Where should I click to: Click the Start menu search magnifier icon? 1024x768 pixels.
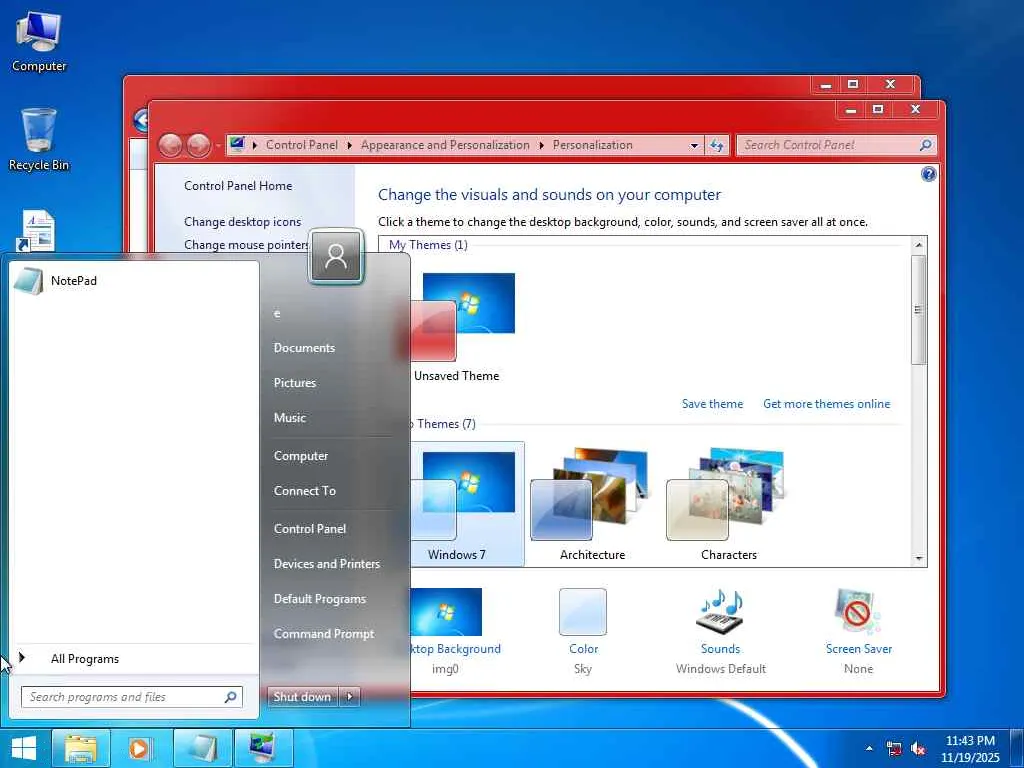tap(230, 697)
